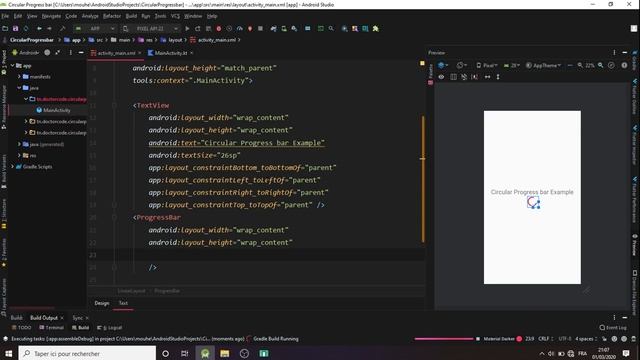Click the Project panel options dots icon

(70, 53)
